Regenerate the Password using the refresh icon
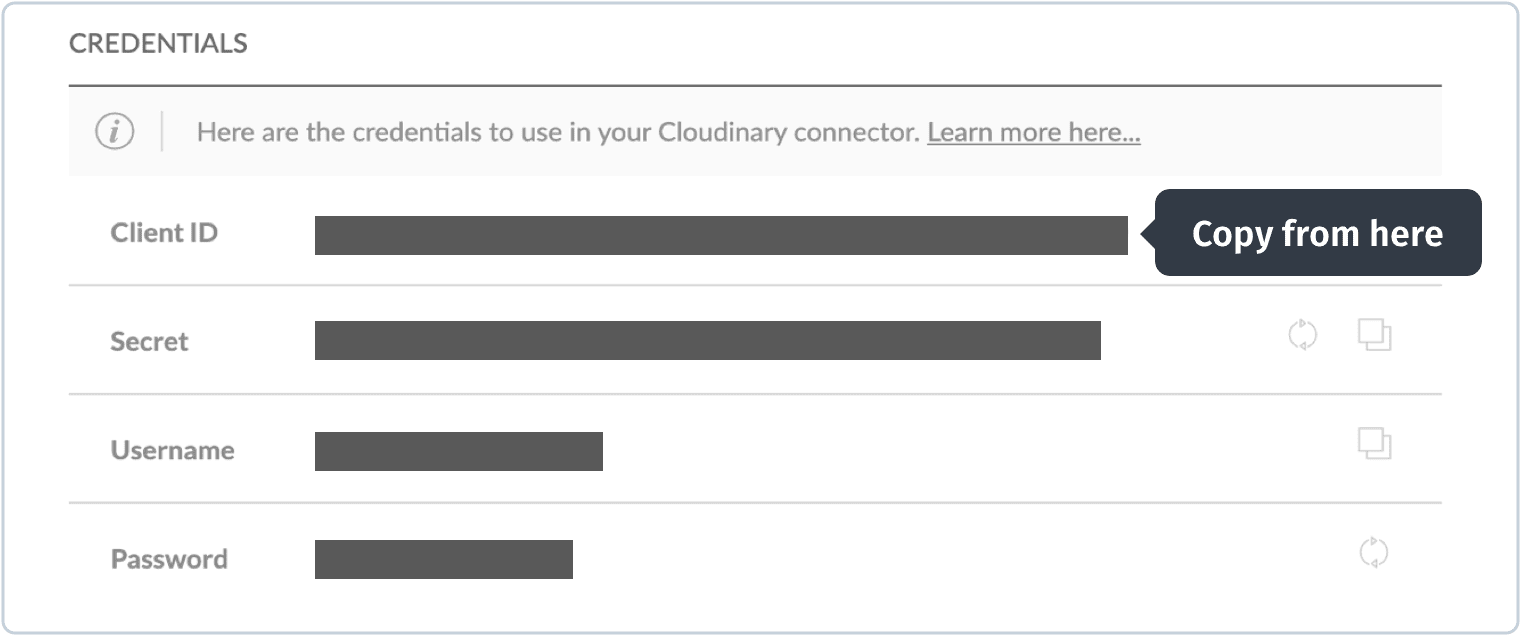 point(1374,552)
